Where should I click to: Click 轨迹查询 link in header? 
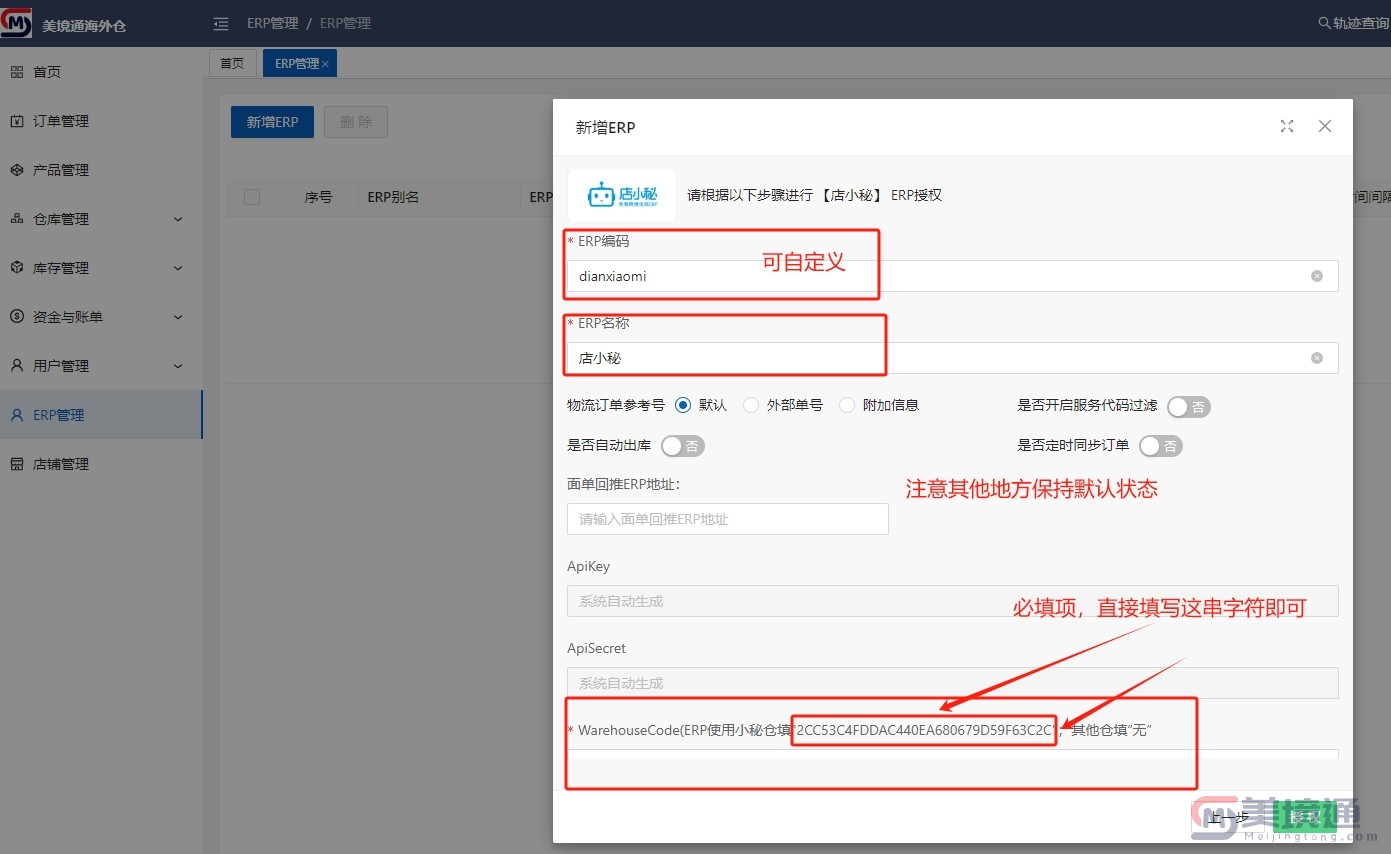(1361, 23)
